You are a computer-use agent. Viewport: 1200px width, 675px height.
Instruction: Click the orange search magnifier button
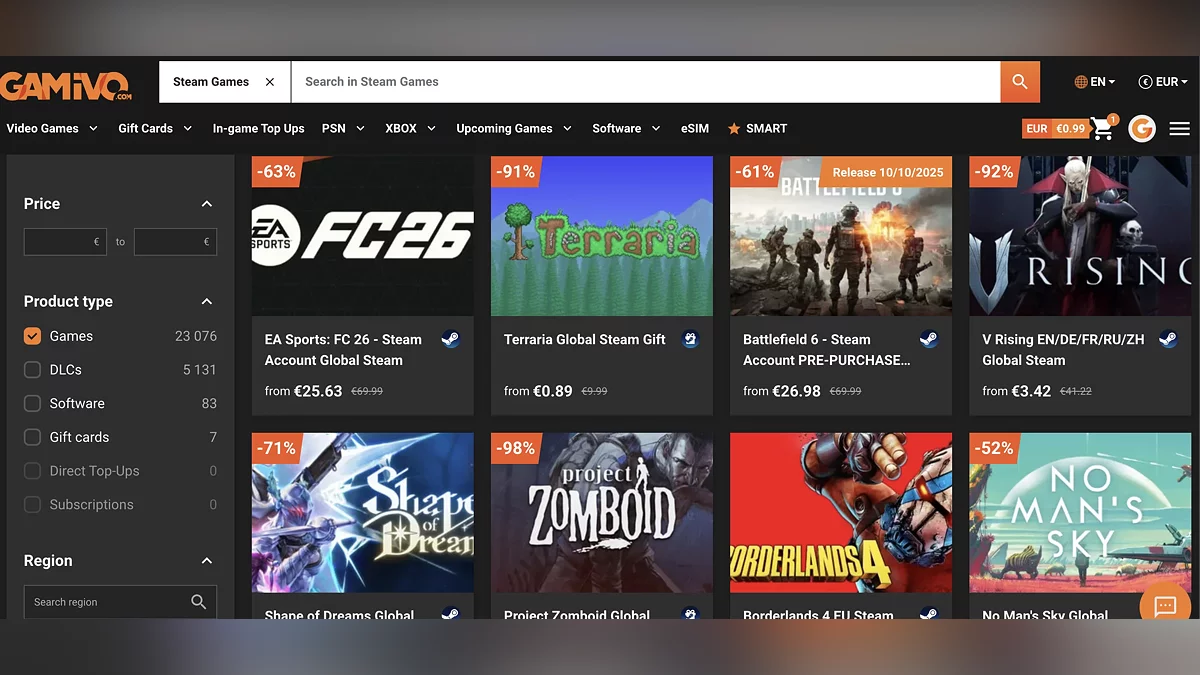(1020, 82)
